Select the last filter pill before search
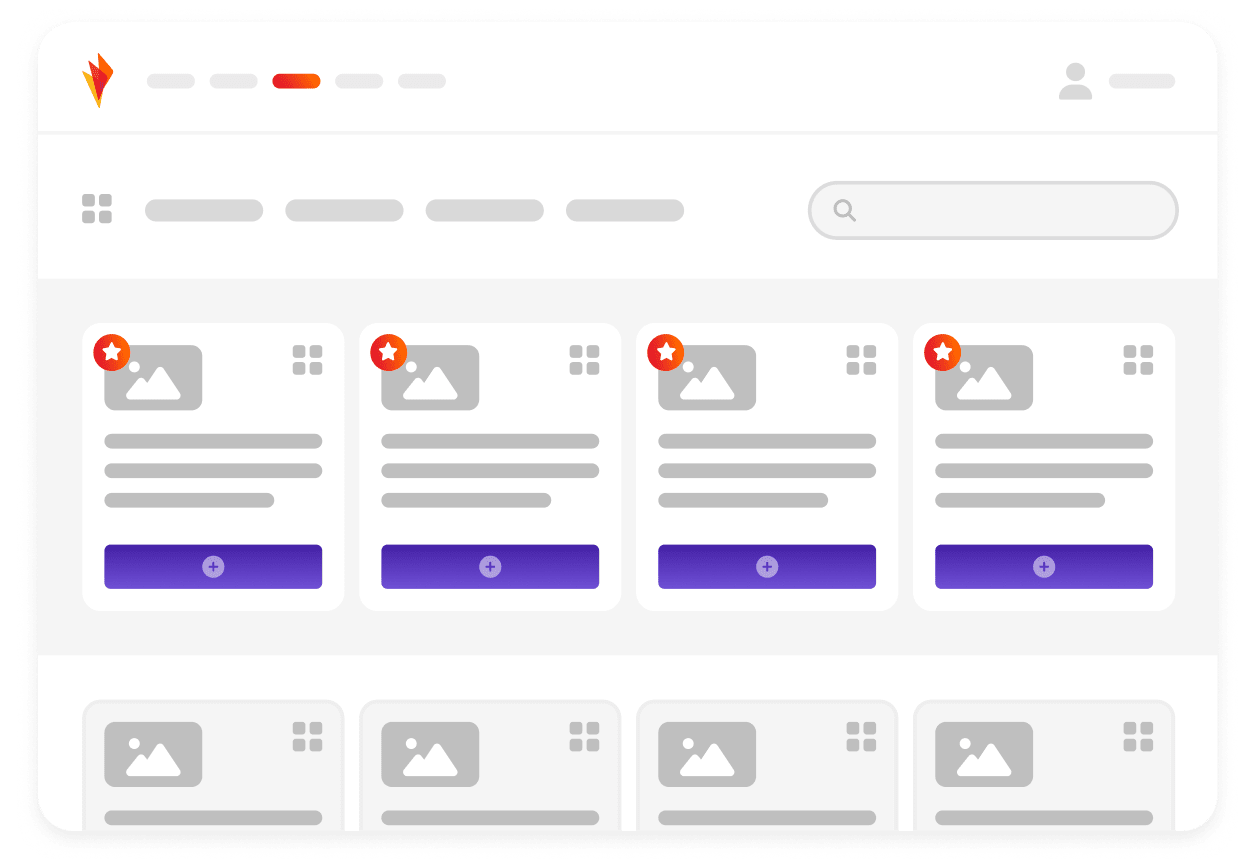 click(x=625, y=210)
